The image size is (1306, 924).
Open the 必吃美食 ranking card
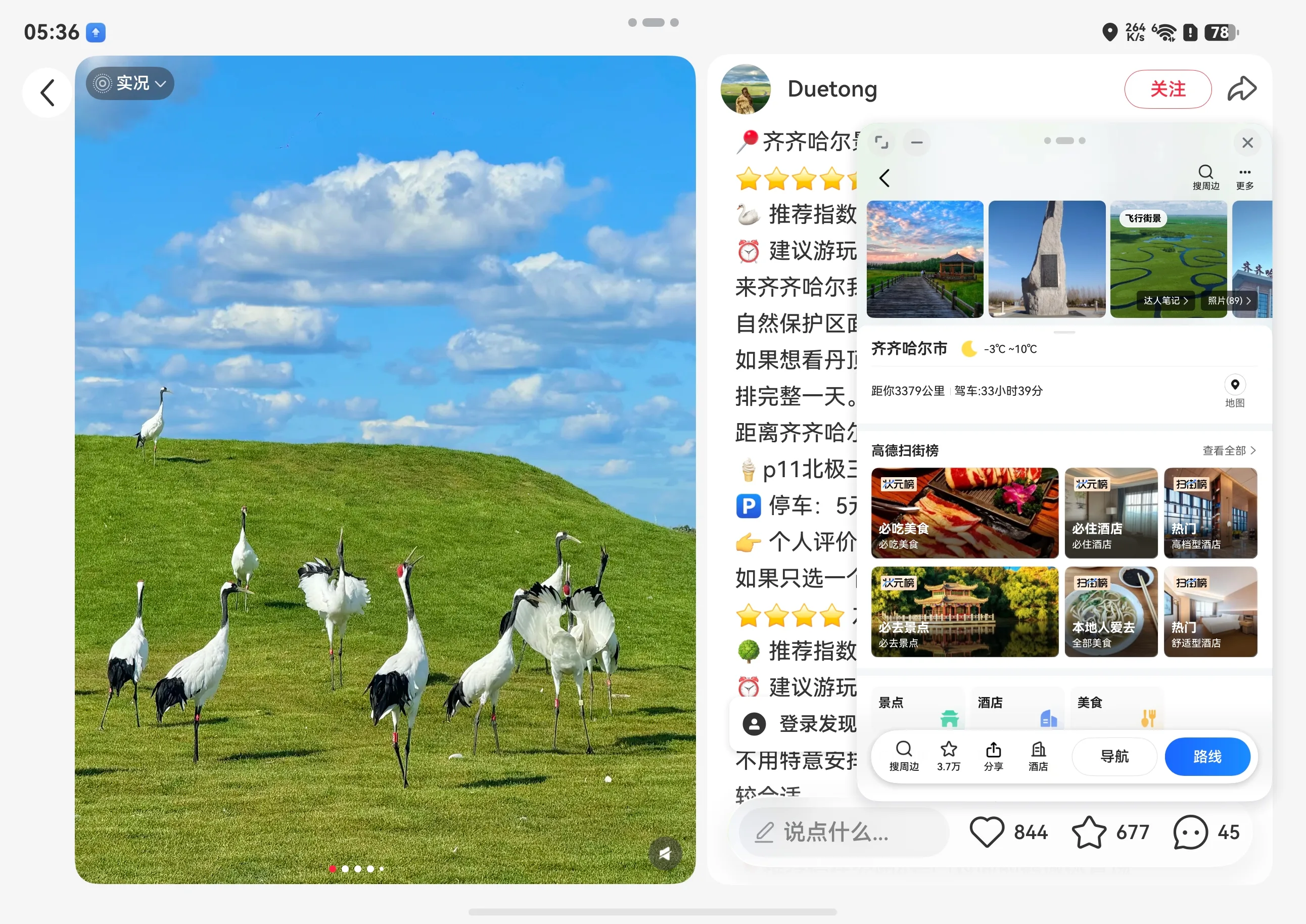click(965, 513)
